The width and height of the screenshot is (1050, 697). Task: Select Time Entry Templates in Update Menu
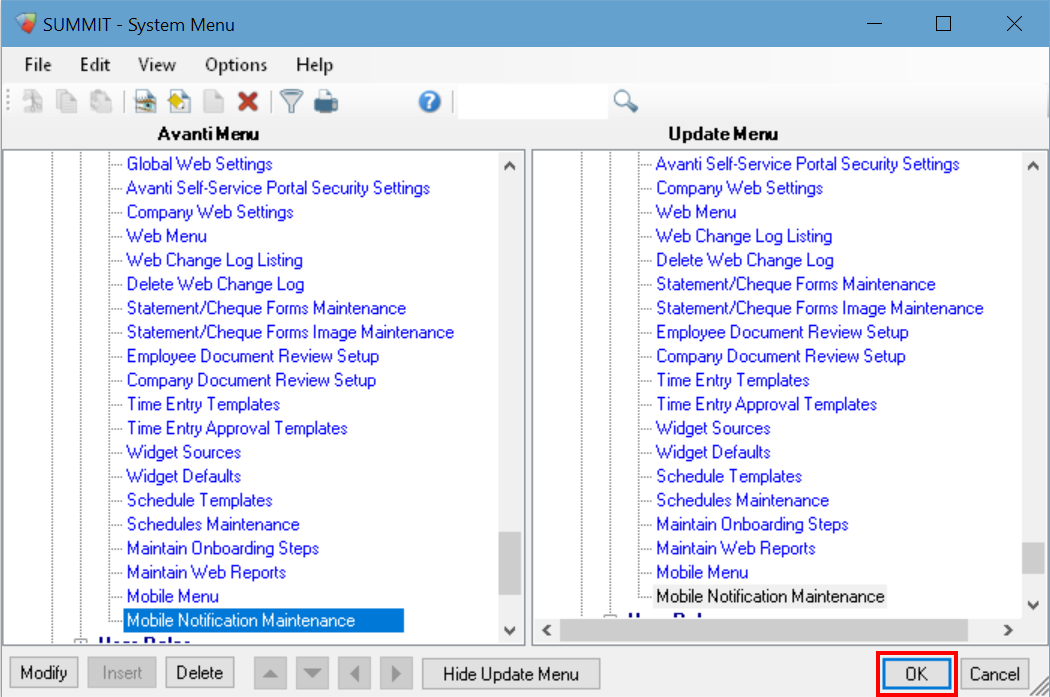[x=733, y=381]
